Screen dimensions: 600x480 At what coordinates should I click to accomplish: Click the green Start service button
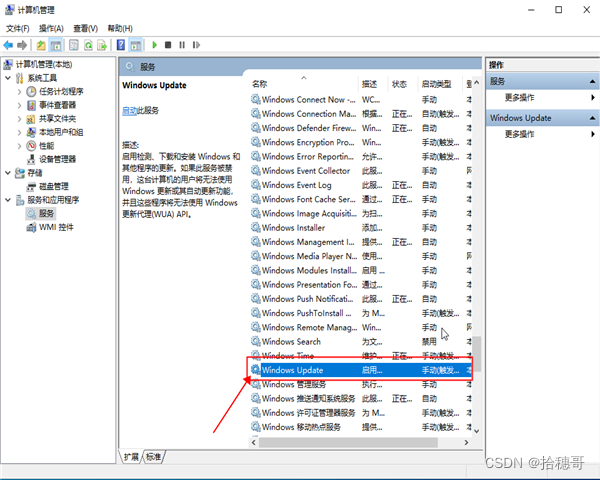coord(155,45)
